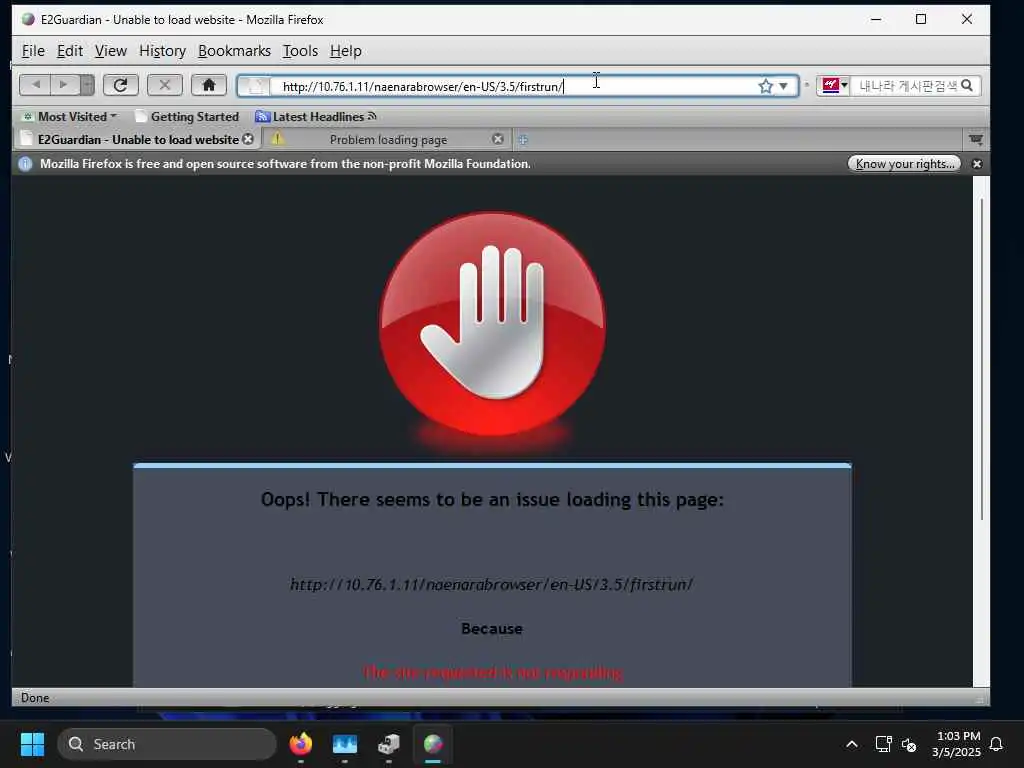
Task: Click the search magnifier icon
Action: [967, 86]
